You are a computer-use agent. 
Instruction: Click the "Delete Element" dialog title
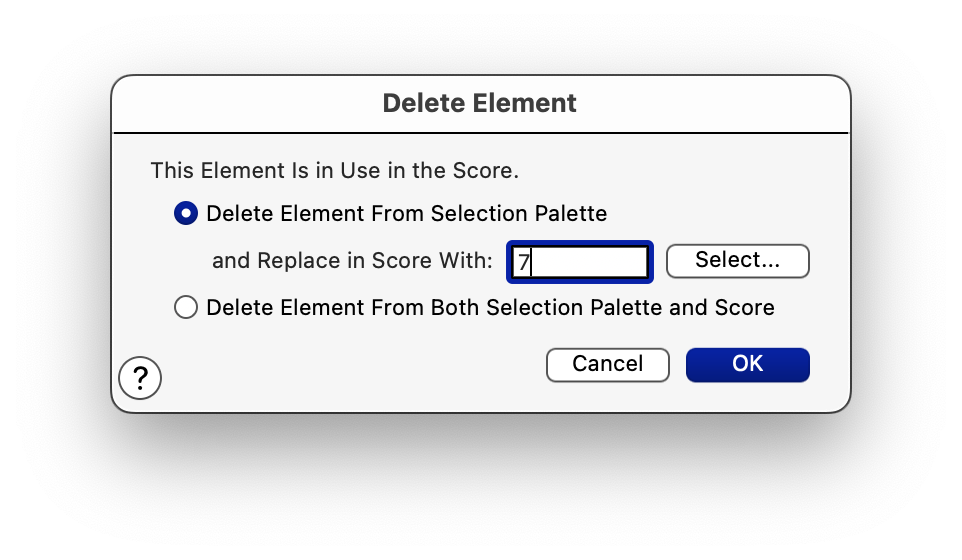pyautogui.click(x=480, y=103)
